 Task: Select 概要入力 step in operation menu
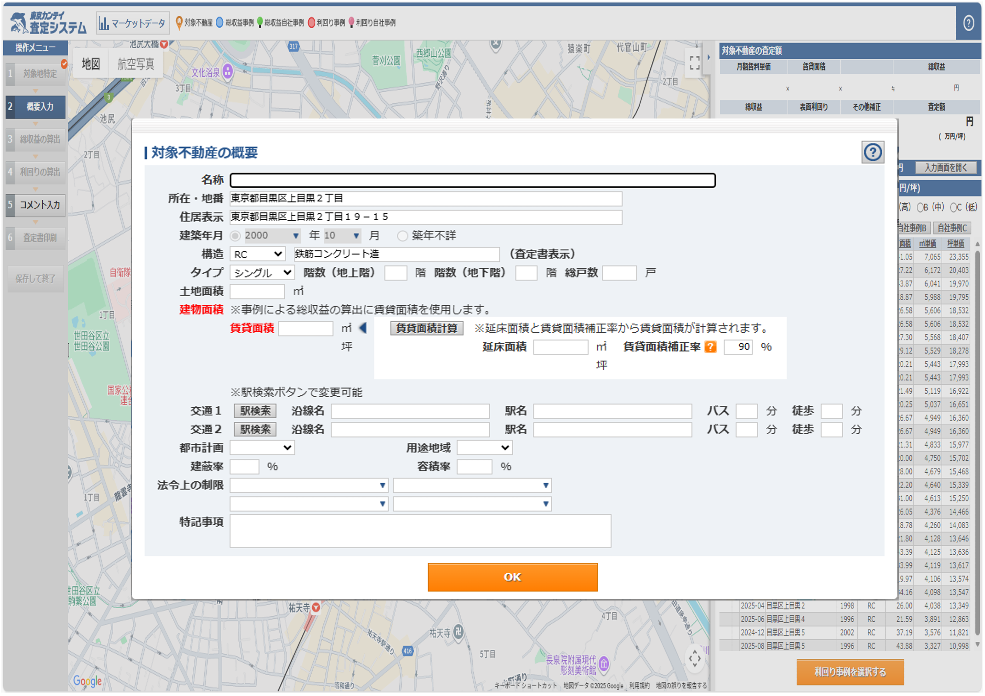click(40, 105)
